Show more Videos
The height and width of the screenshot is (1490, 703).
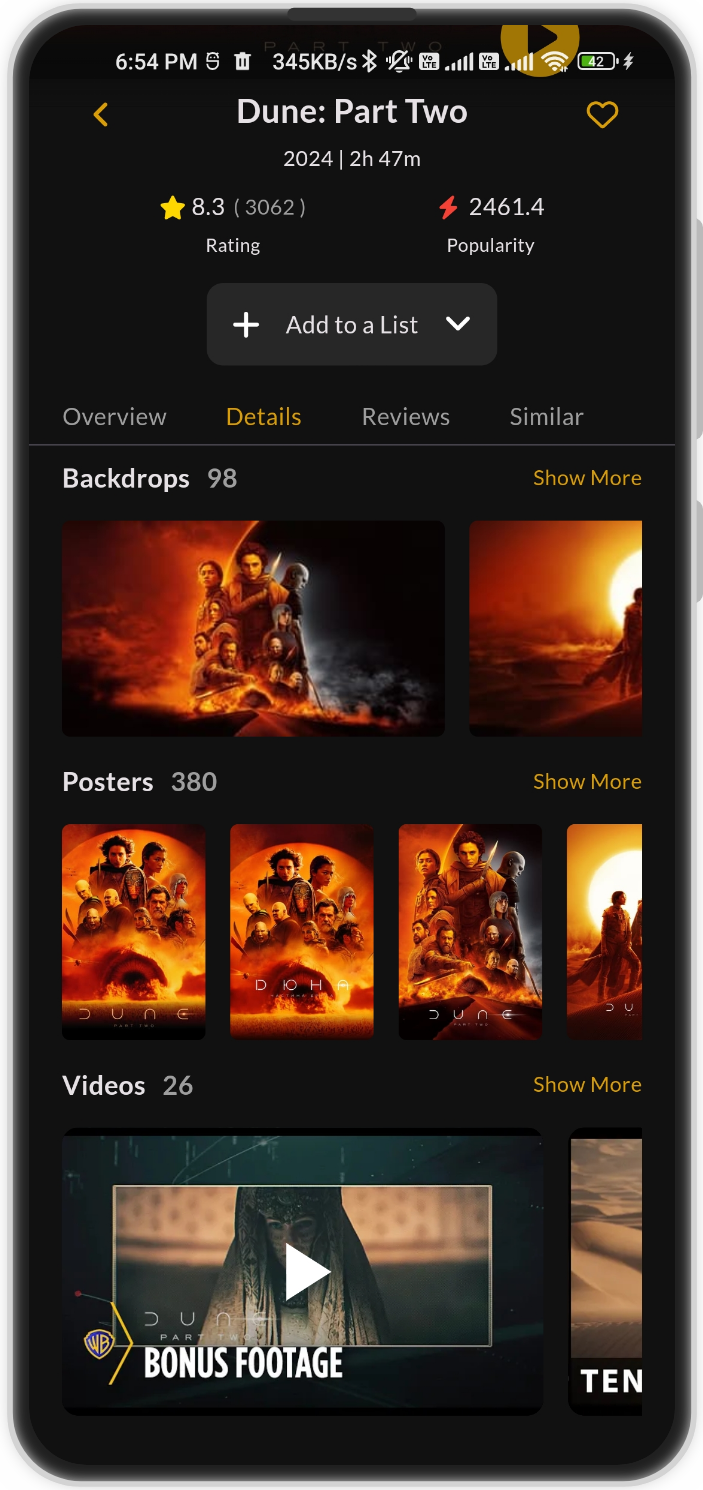(587, 1085)
